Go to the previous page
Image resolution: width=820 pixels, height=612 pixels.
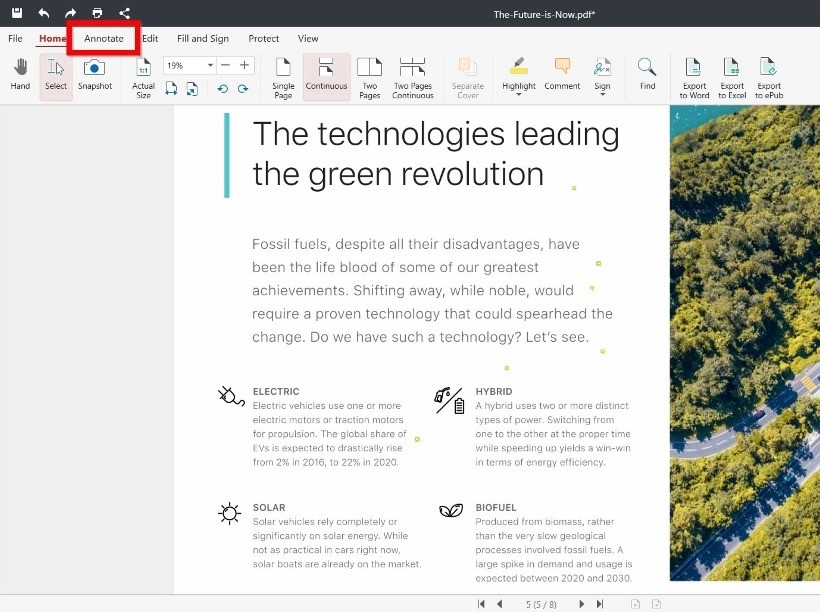[499, 604]
